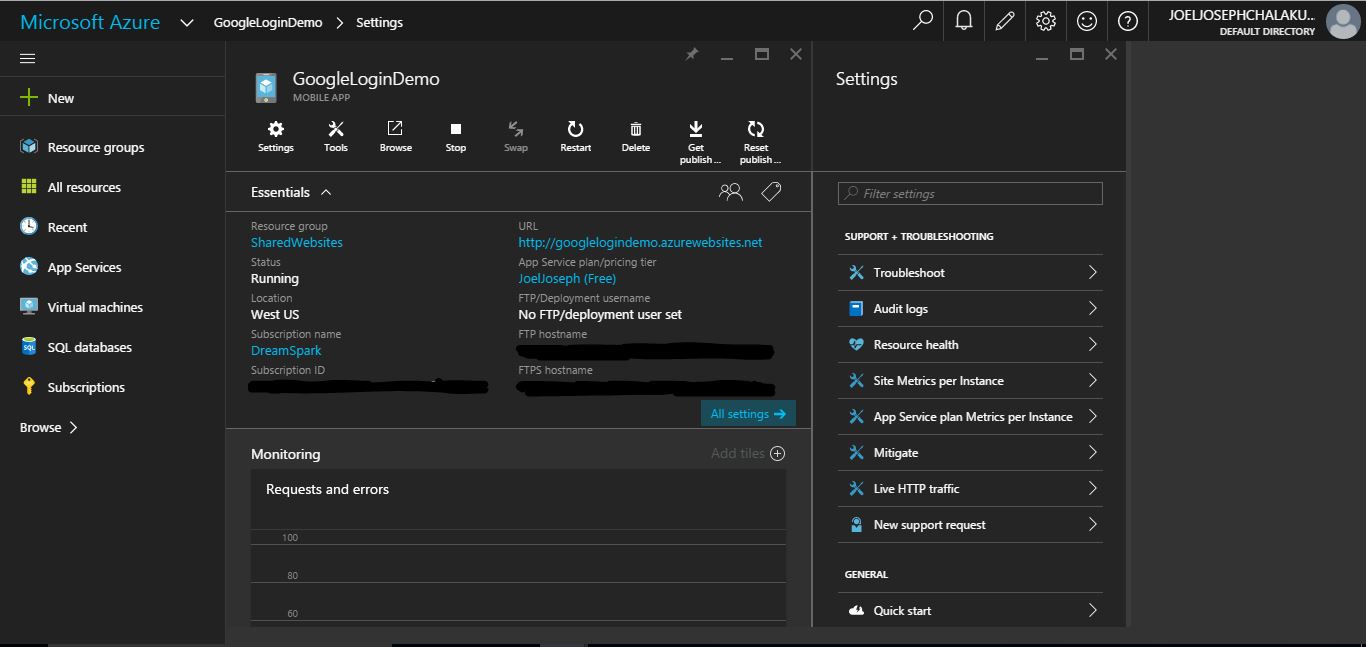The height and width of the screenshot is (647, 1366).
Task: Open the search magnifier in top bar
Action: [x=923, y=20]
